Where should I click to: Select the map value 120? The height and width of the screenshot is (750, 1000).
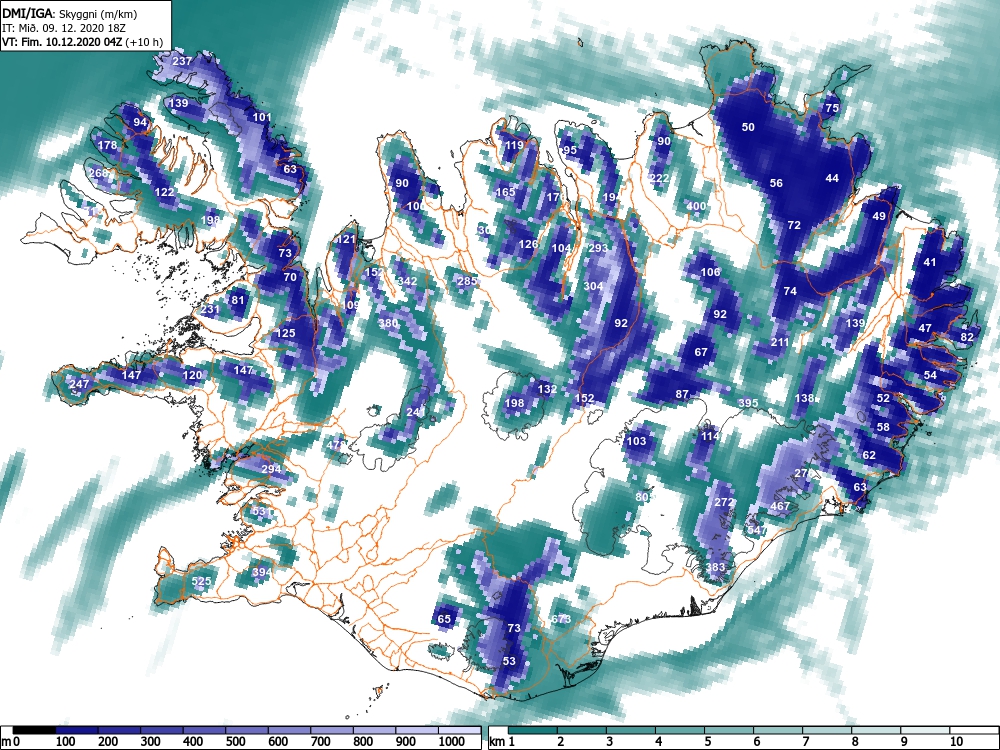pos(192,375)
